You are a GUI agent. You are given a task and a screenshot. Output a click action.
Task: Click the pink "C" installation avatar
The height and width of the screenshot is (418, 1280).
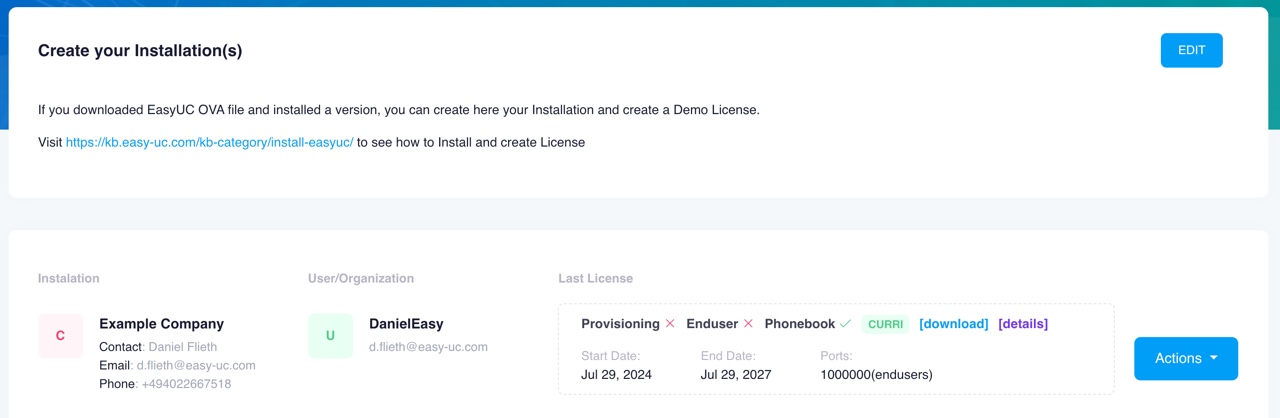coord(60,336)
